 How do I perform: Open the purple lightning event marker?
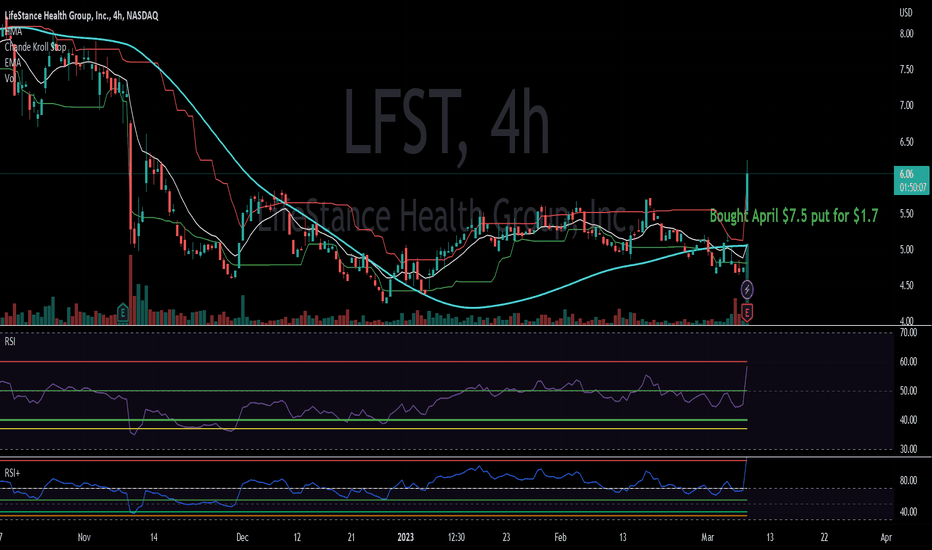pyautogui.click(x=747, y=290)
